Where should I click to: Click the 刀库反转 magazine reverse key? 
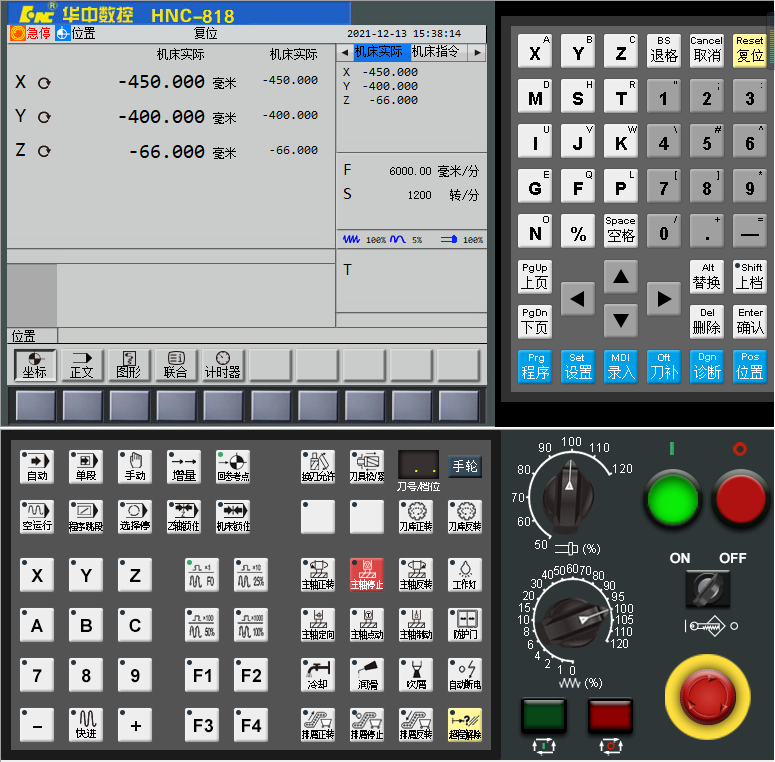pos(465,516)
